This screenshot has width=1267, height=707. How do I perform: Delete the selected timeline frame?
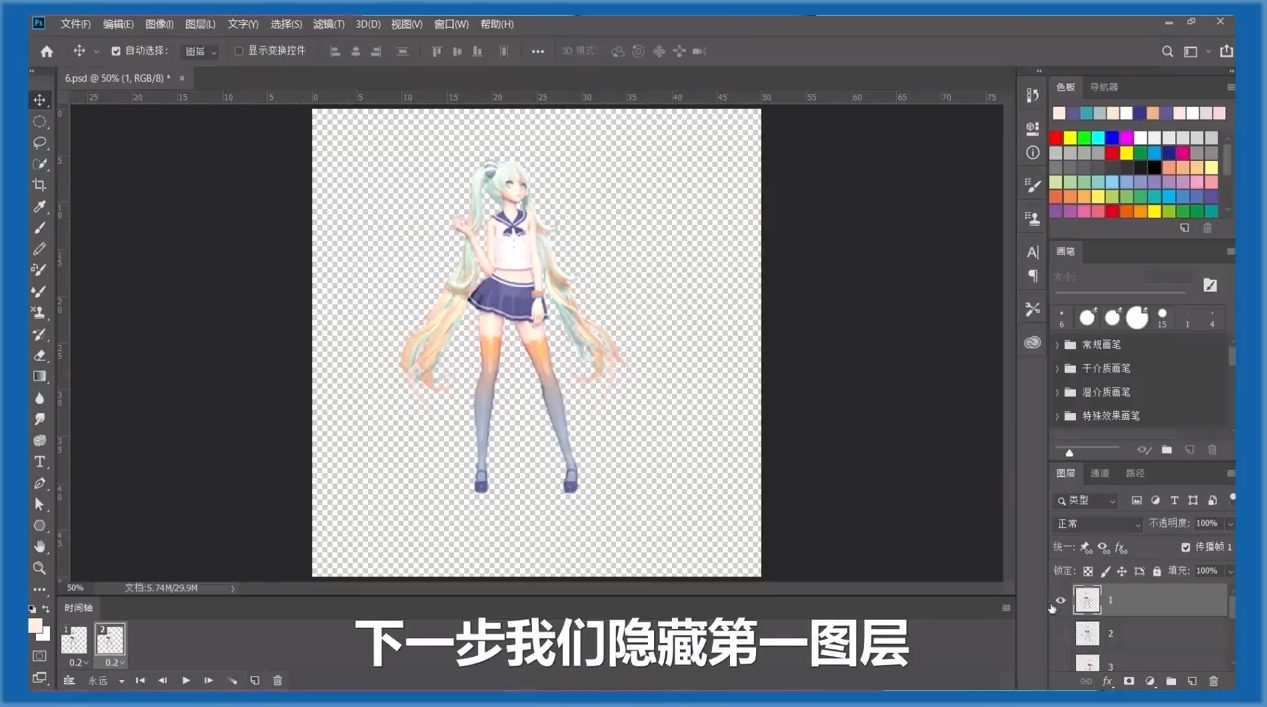[x=278, y=681]
